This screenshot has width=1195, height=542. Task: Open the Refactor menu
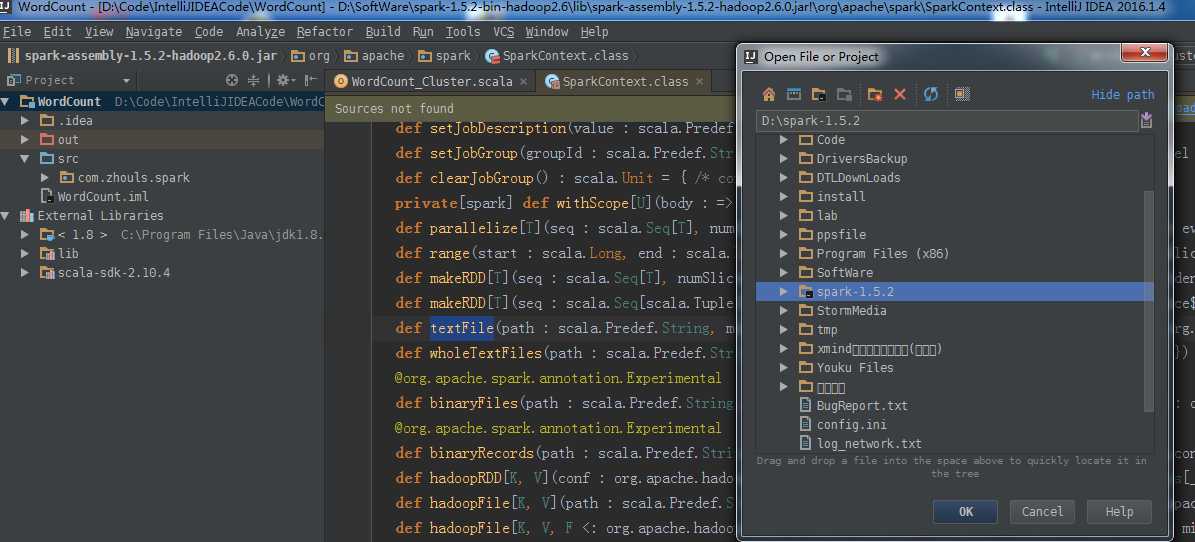pos(325,32)
